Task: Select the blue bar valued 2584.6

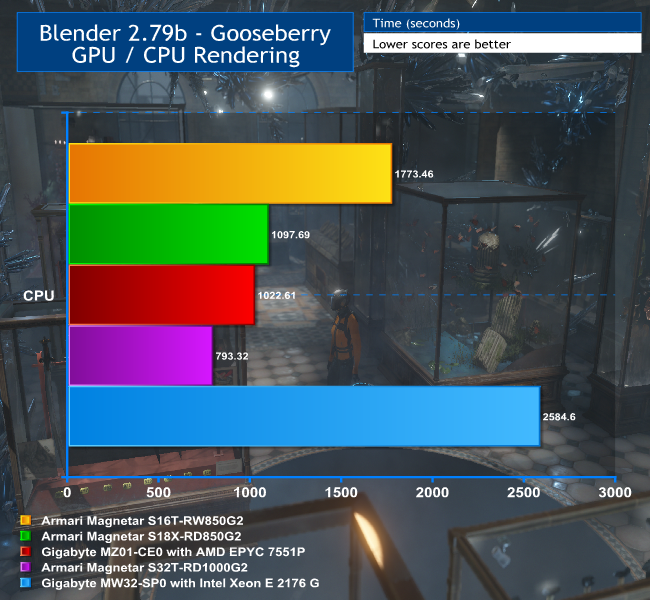Action: click(x=304, y=416)
